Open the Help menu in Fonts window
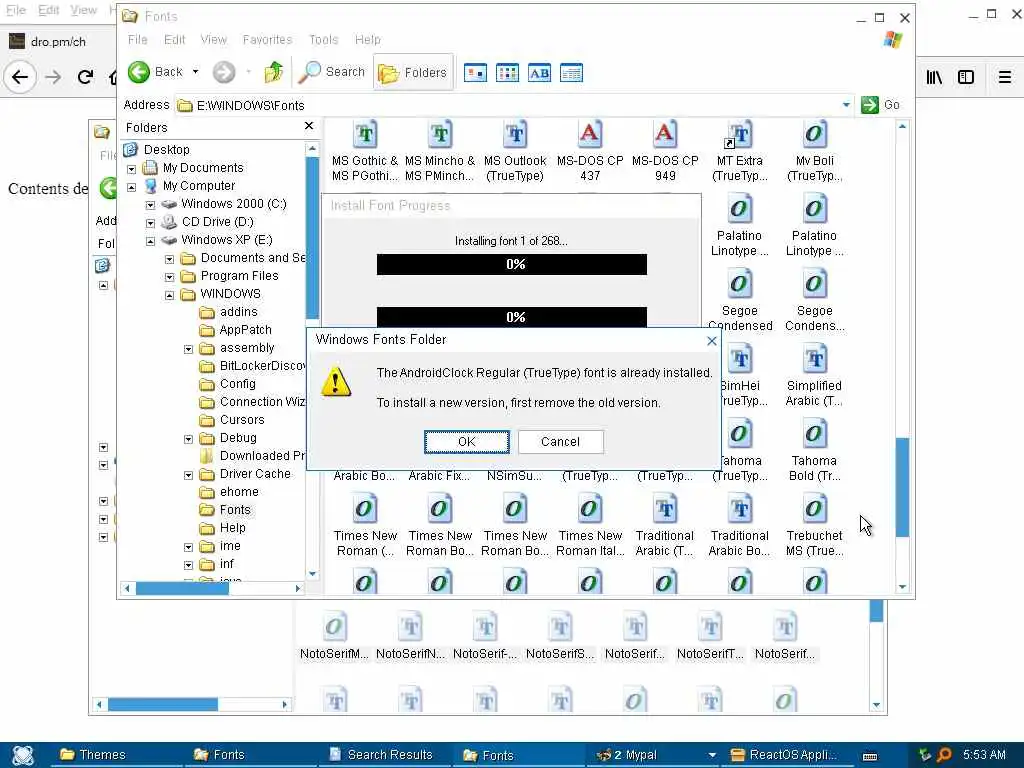 [368, 40]
